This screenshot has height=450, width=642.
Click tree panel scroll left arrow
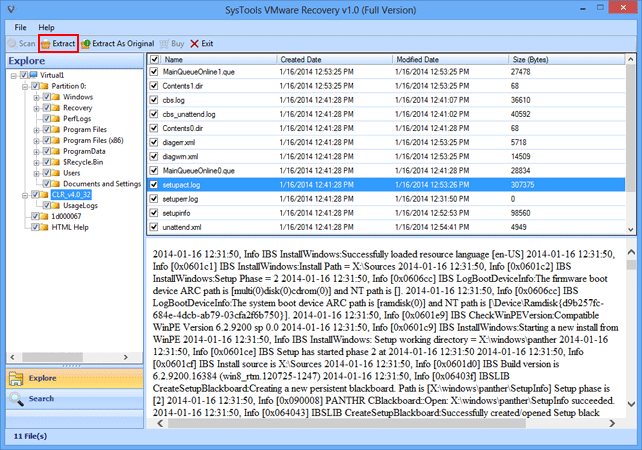tap(12, 357)
